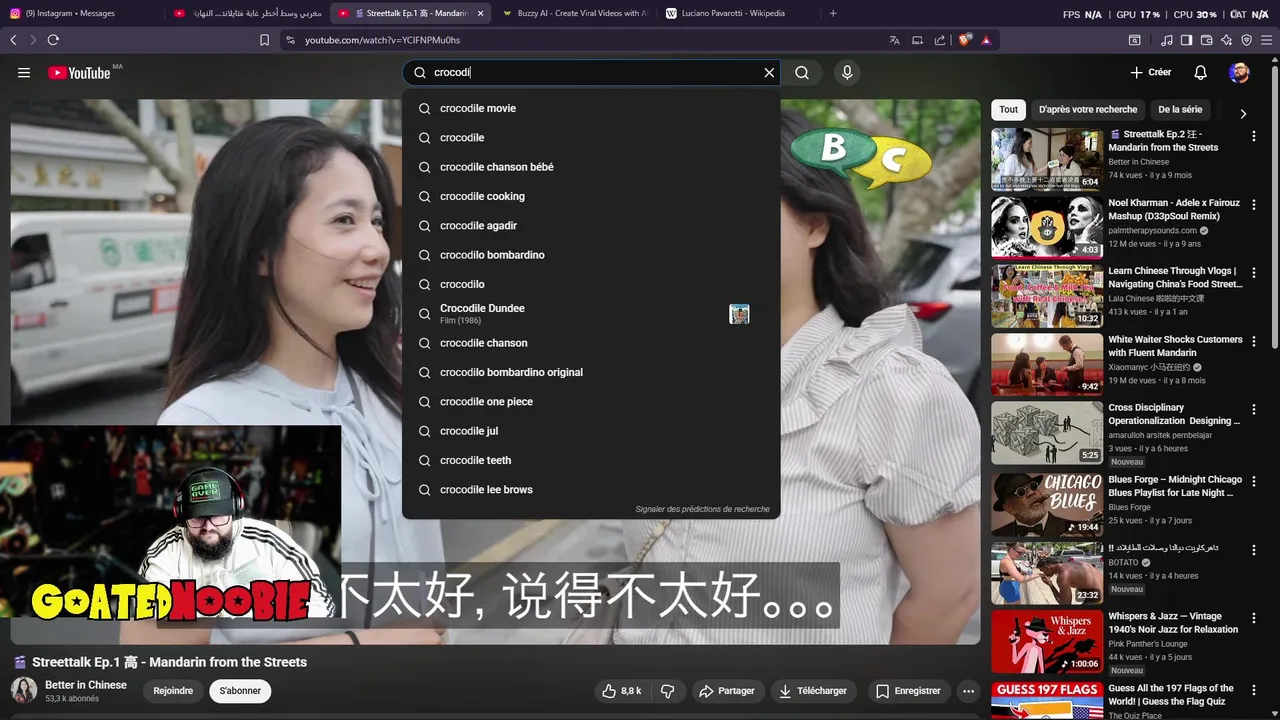Screen dimensions: 1280x720
Task: Open Blues Forge Midnight Chicago thumbnail
Action: click(x=1047, y=504)
